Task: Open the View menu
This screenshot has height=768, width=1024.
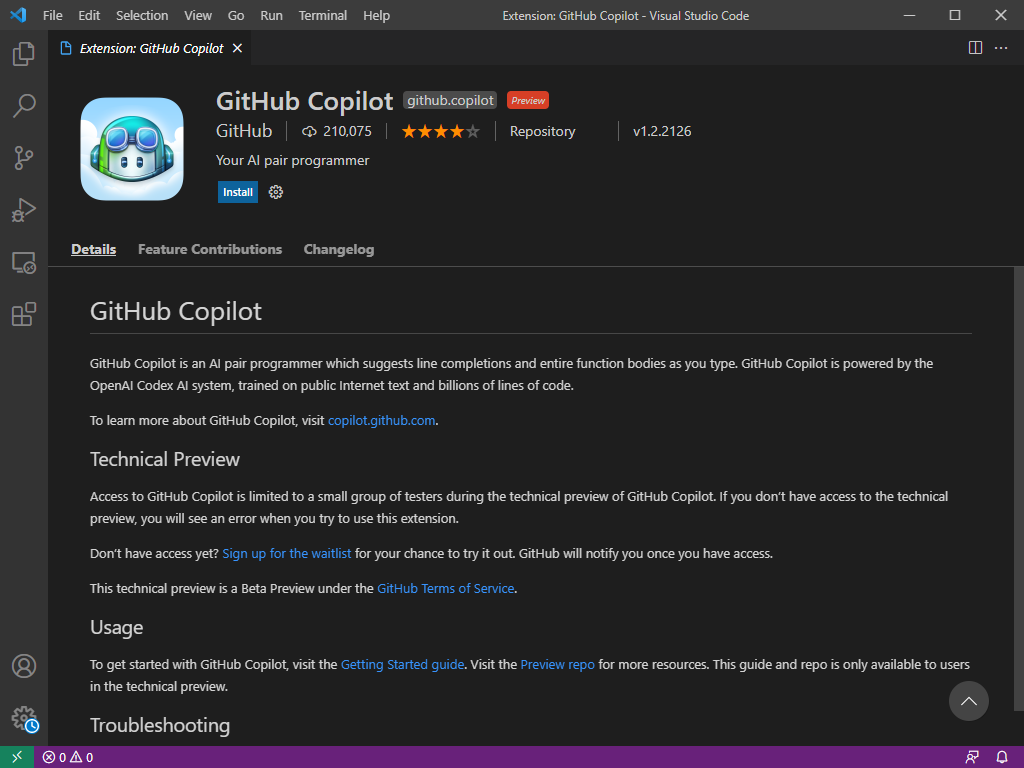Action: [197, 15]
